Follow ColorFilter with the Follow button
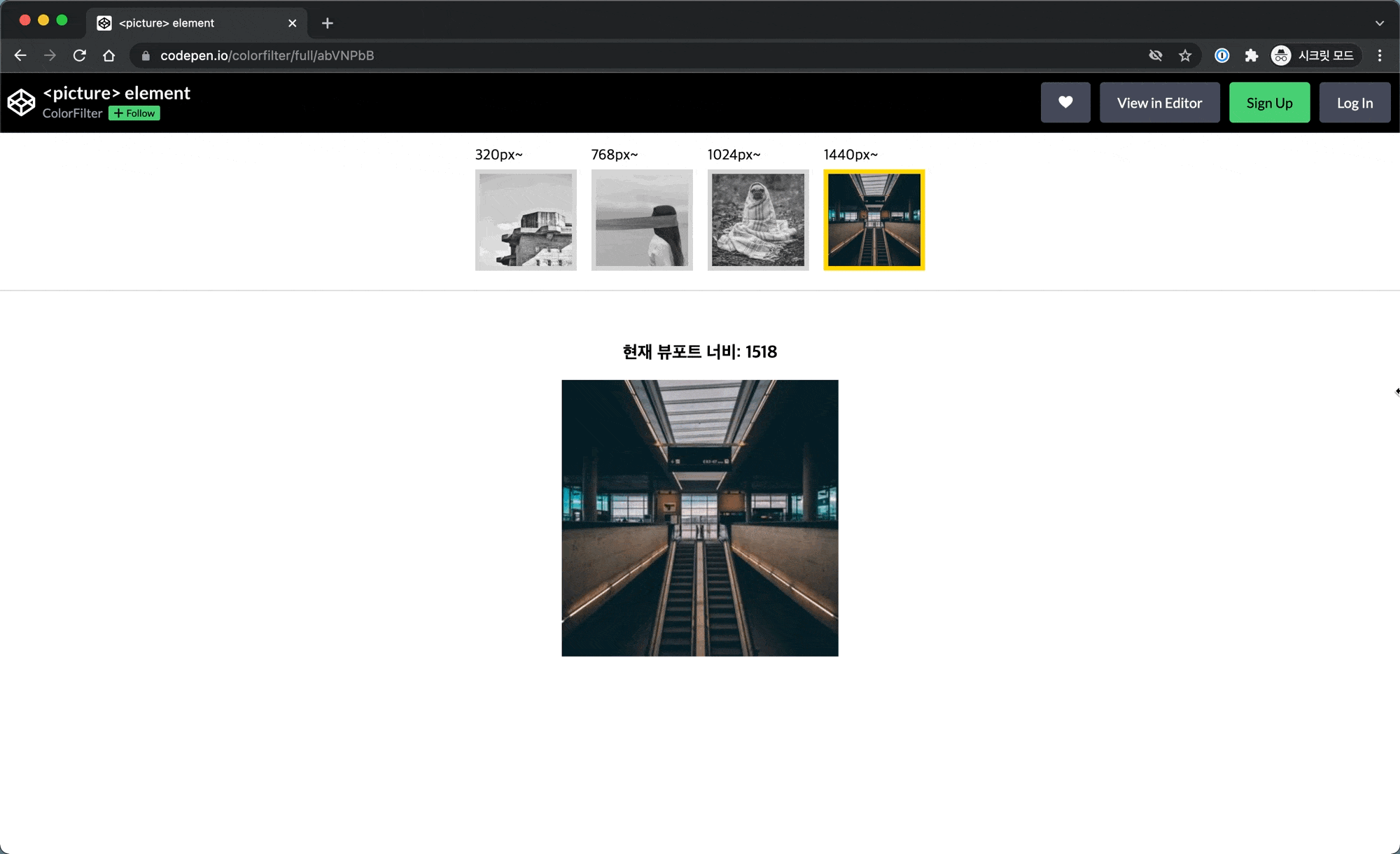This screenshot has height=854, width=1400. 134,113
